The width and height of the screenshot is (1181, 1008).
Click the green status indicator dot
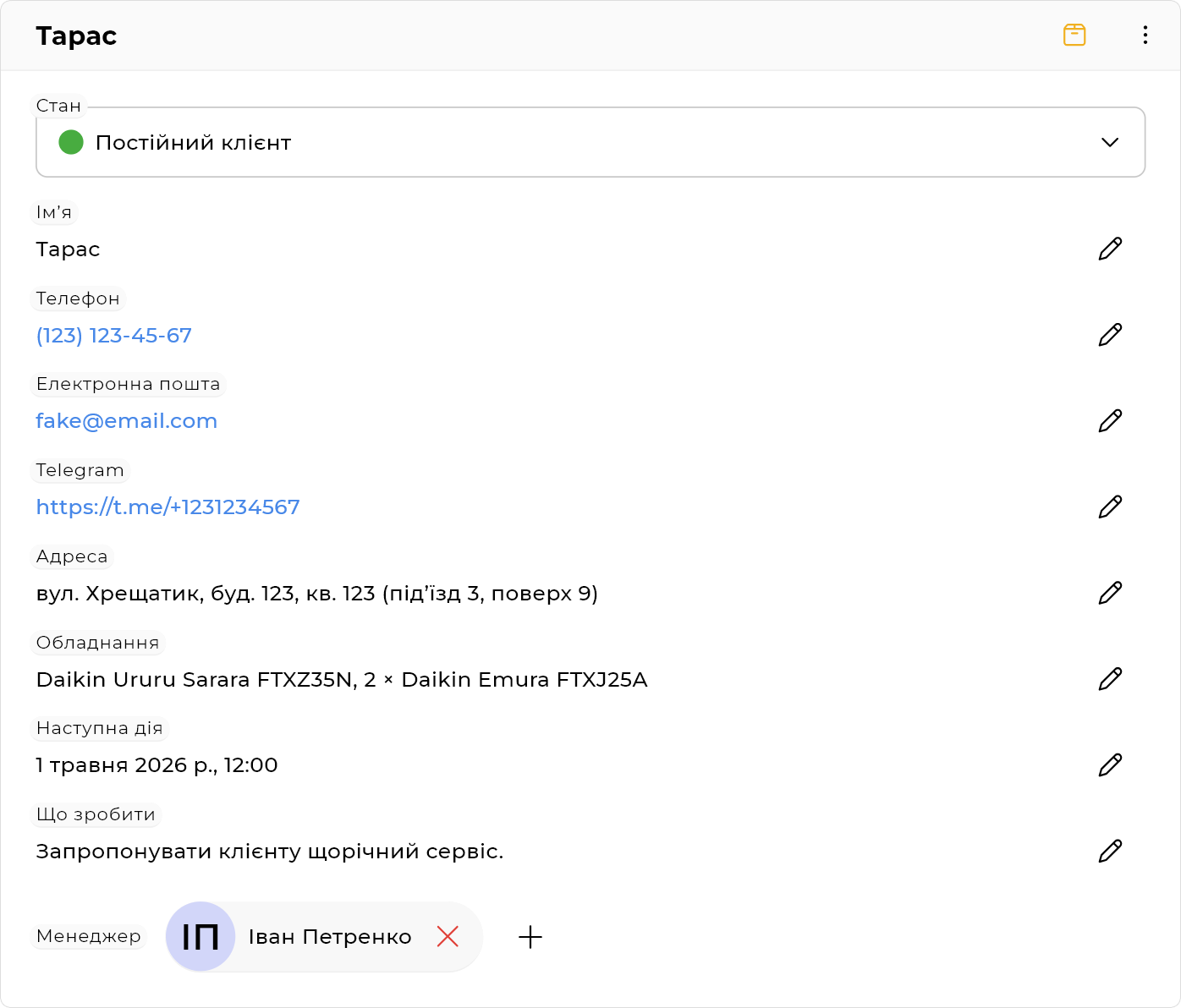71,142
